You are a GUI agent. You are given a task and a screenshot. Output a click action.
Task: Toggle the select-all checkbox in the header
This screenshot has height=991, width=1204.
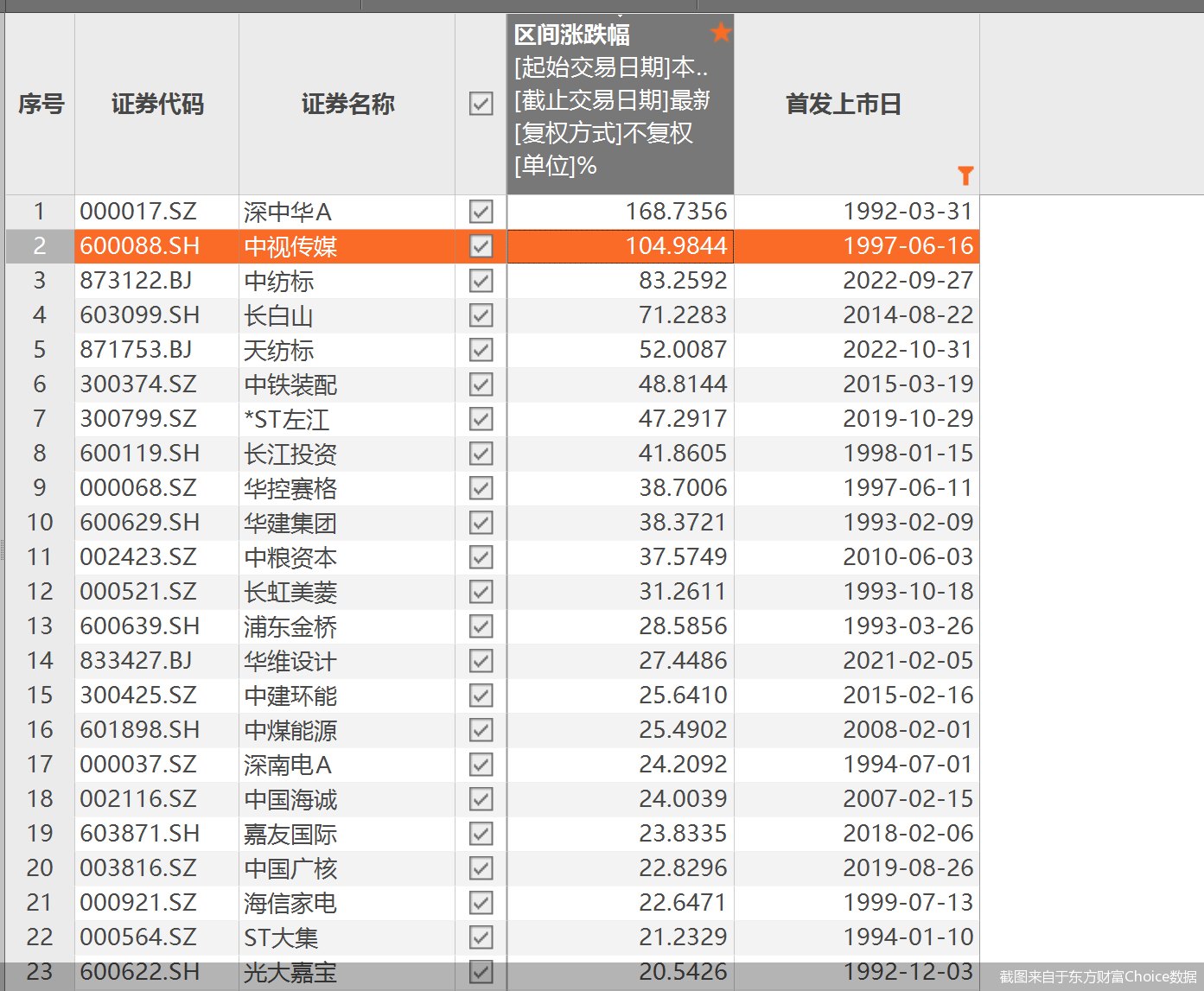[481, 104]
